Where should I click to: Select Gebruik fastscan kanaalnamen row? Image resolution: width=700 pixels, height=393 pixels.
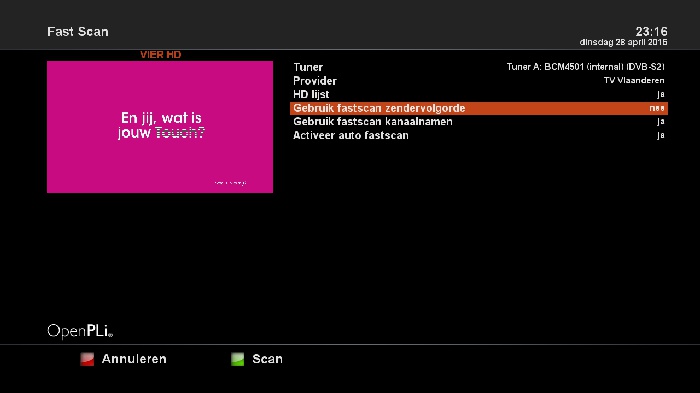point(479,121)
